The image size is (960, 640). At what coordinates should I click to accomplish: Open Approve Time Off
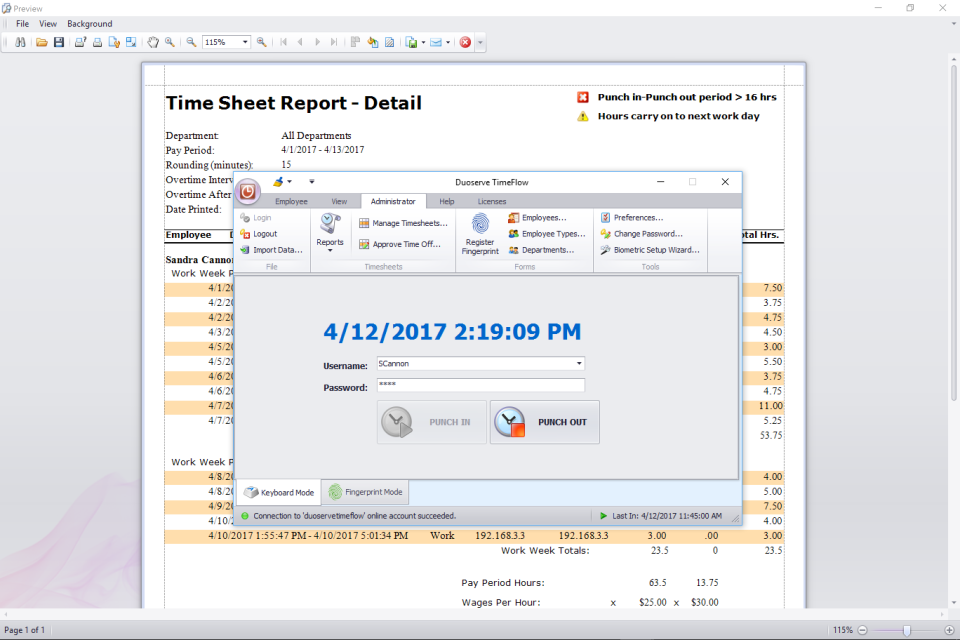[399, 244]
